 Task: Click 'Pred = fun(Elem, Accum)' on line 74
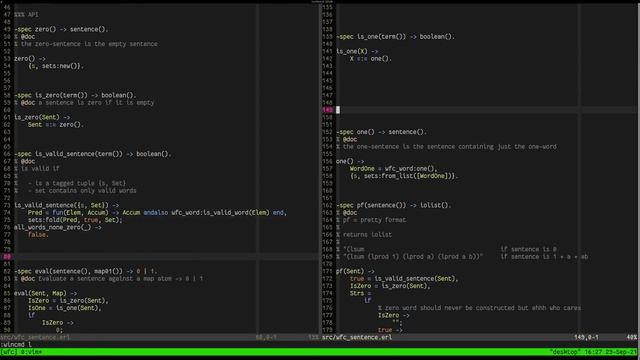click(x=68, y=213)
